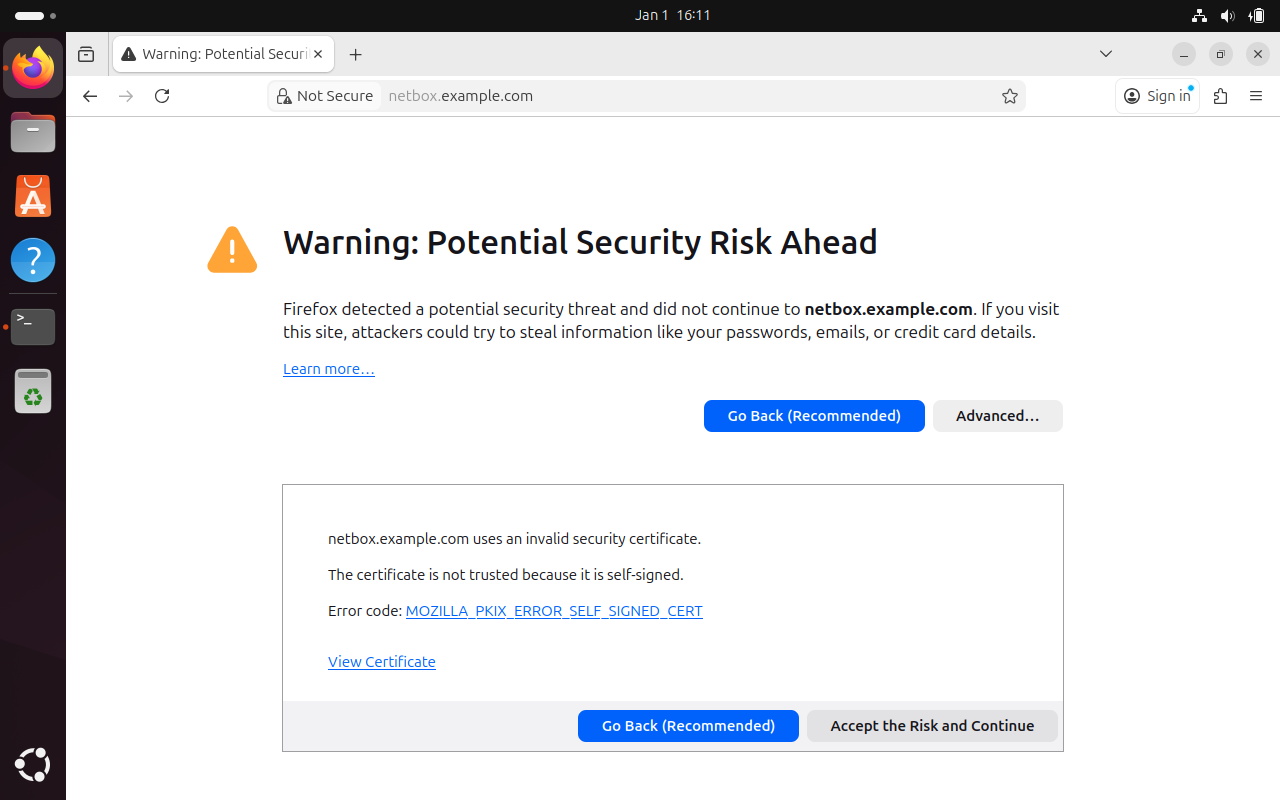Screen dimensions: 1280x800
Task: Open the Firefox hamburger application menu
Action: tap(1257, 96)
